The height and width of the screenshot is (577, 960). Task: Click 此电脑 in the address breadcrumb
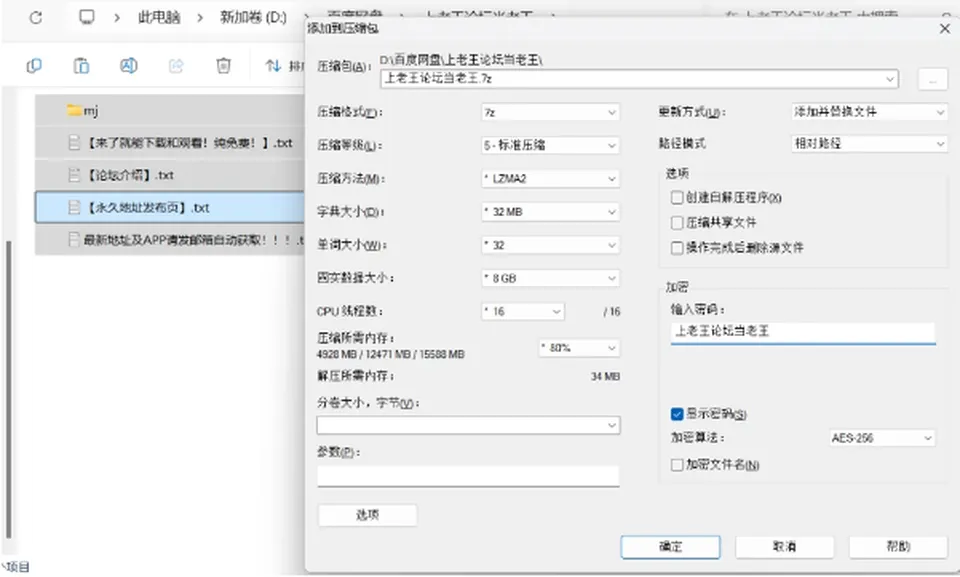159,17
